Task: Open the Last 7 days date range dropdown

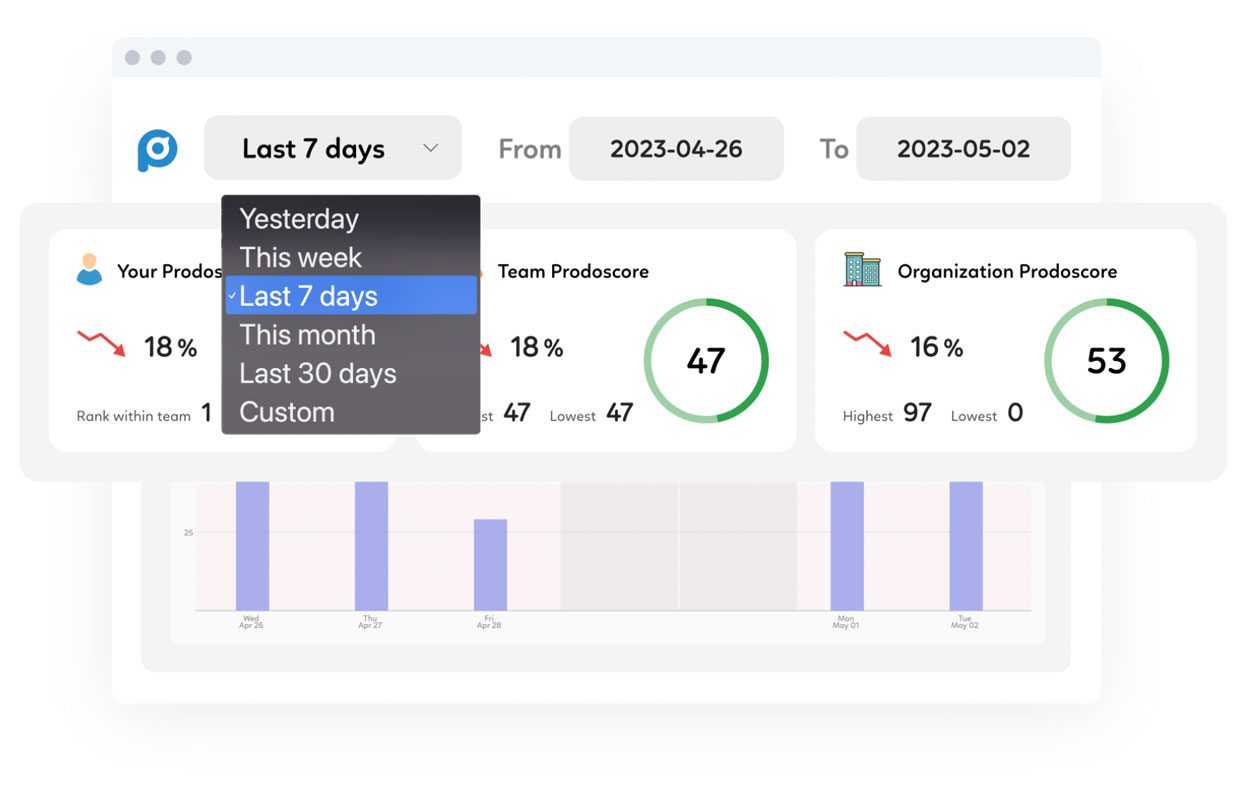Action: 333,148
